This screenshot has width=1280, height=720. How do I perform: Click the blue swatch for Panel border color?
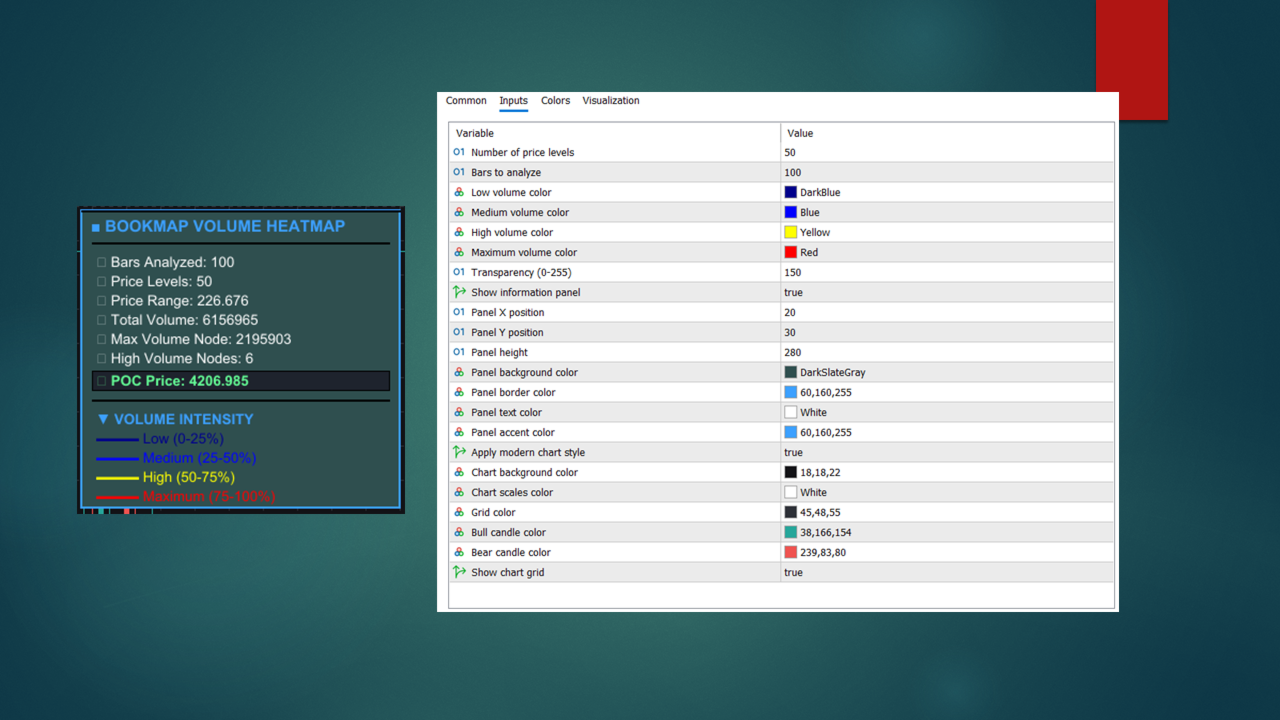coord(791,392)
